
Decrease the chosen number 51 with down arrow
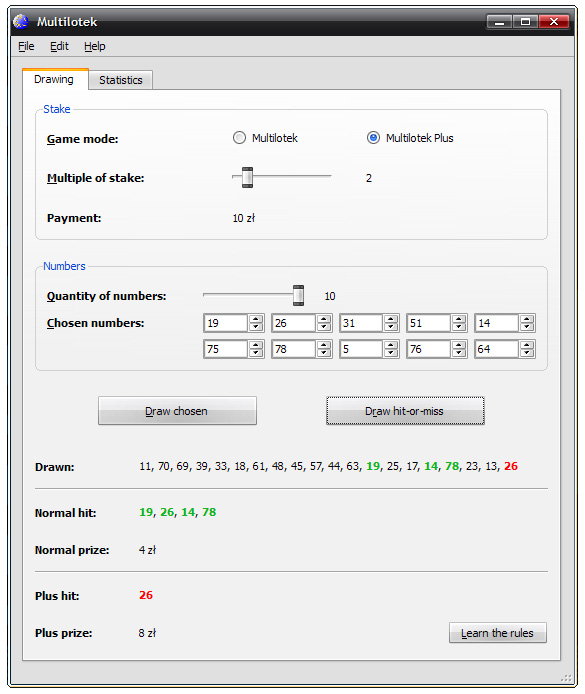pos(459,327)
